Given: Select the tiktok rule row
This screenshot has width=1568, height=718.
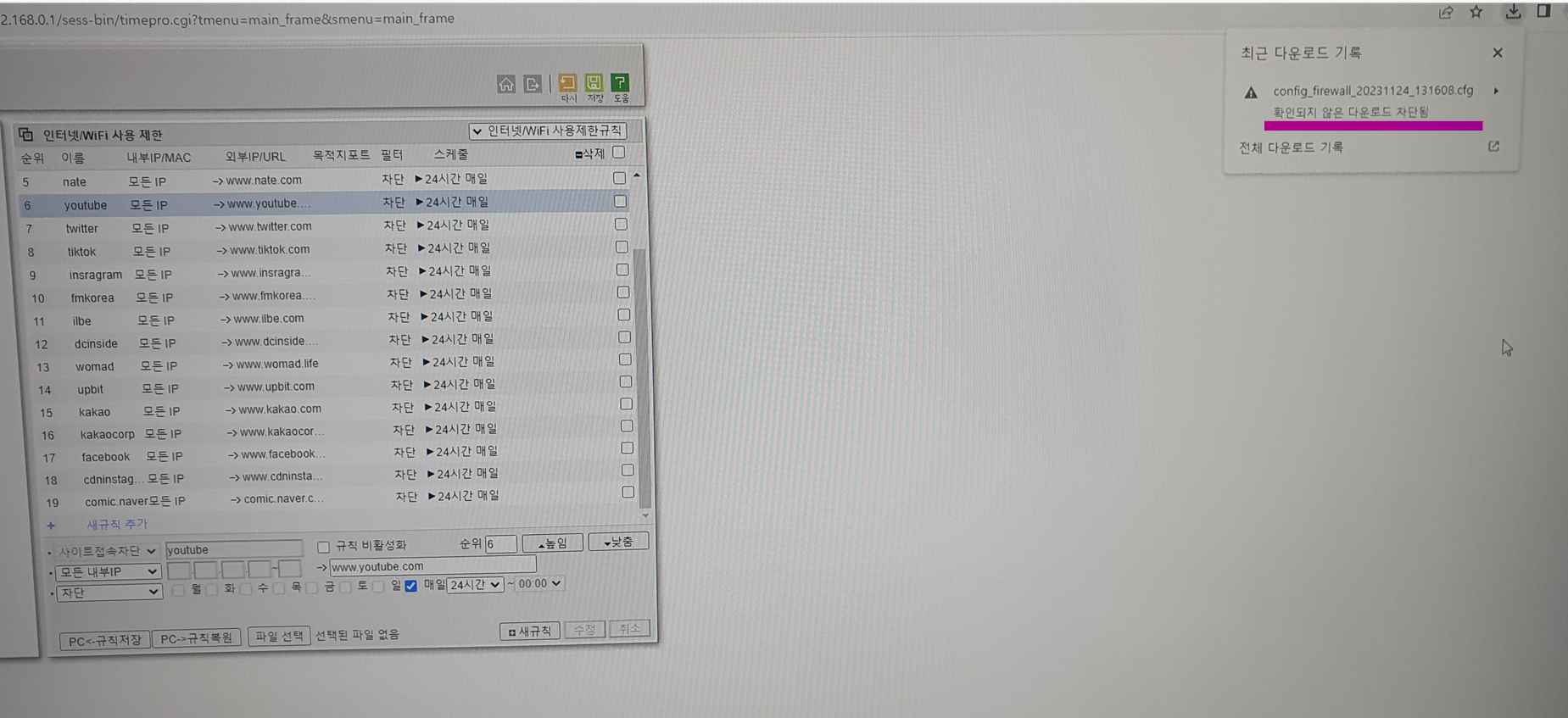Looking at the screenshot, I should 328,250.
